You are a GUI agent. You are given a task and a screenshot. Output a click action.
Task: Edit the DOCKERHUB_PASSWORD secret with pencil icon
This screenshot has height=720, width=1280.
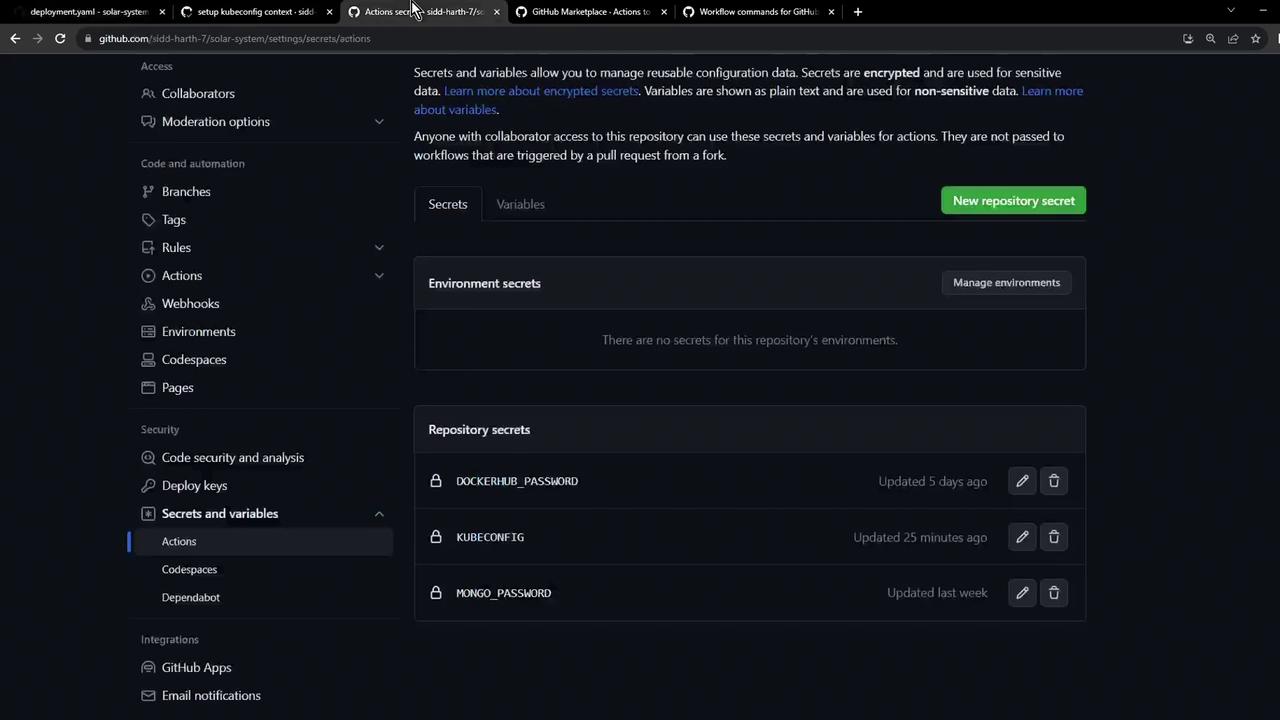tap(1022, 481)
